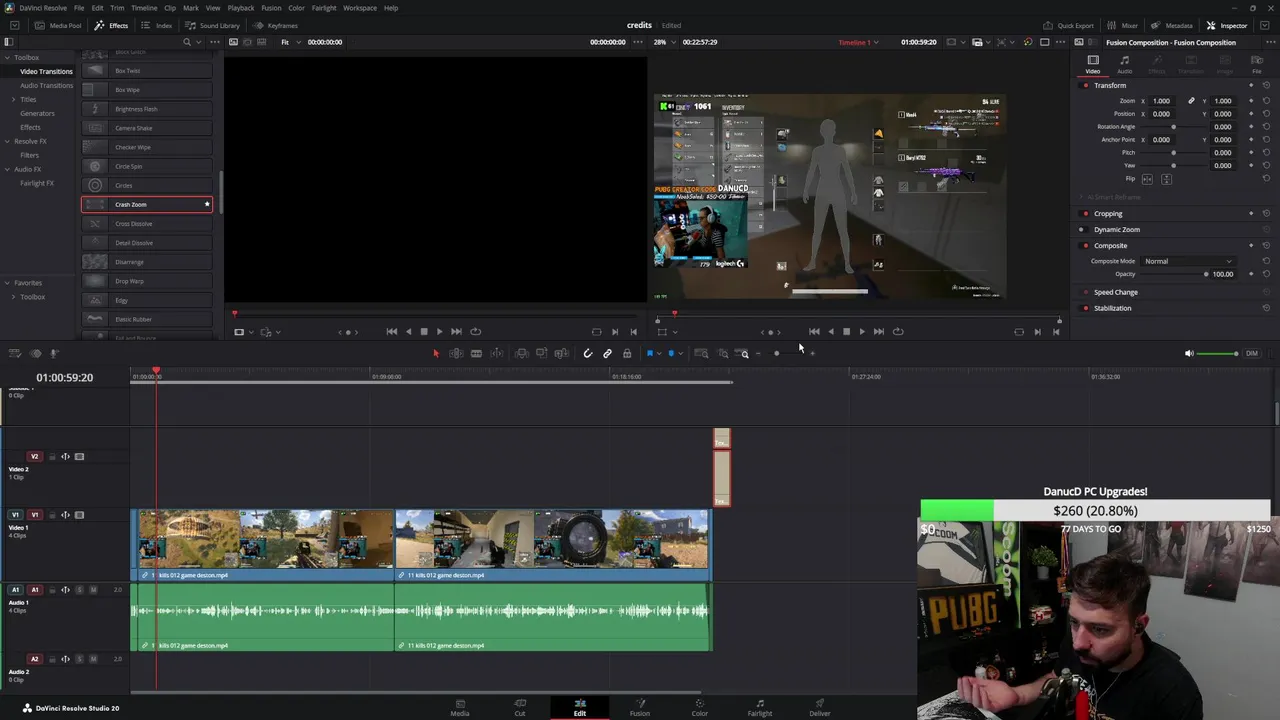
Task: Toggle position lock padlock icon
Action: [627, 353]
